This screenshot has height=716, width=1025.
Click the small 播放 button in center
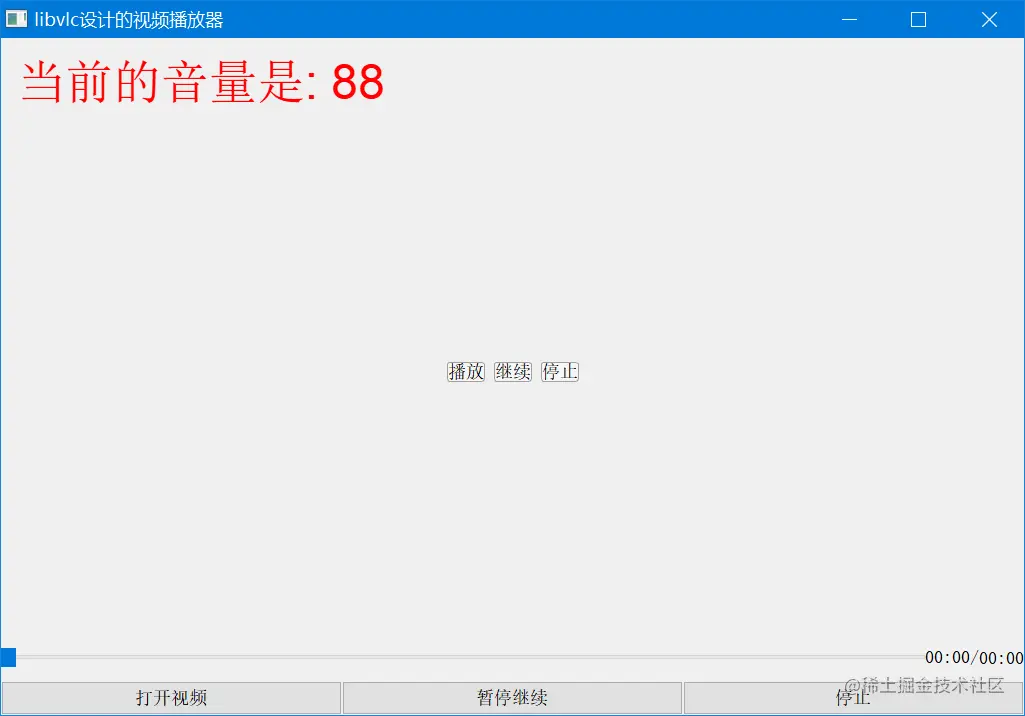[465, 371]
